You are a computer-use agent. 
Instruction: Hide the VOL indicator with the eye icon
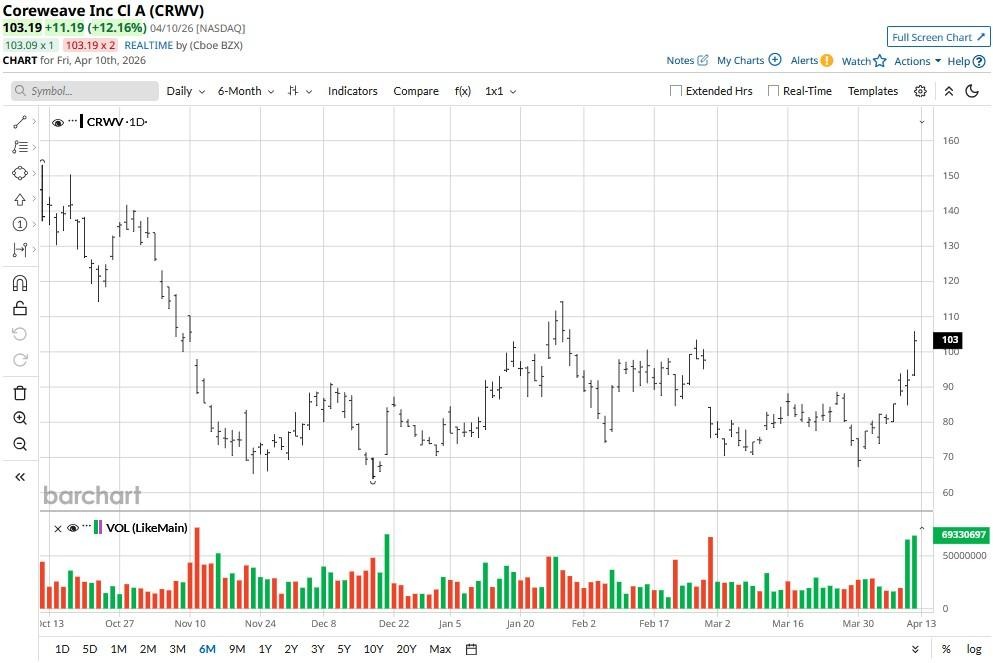click(73, 528)
